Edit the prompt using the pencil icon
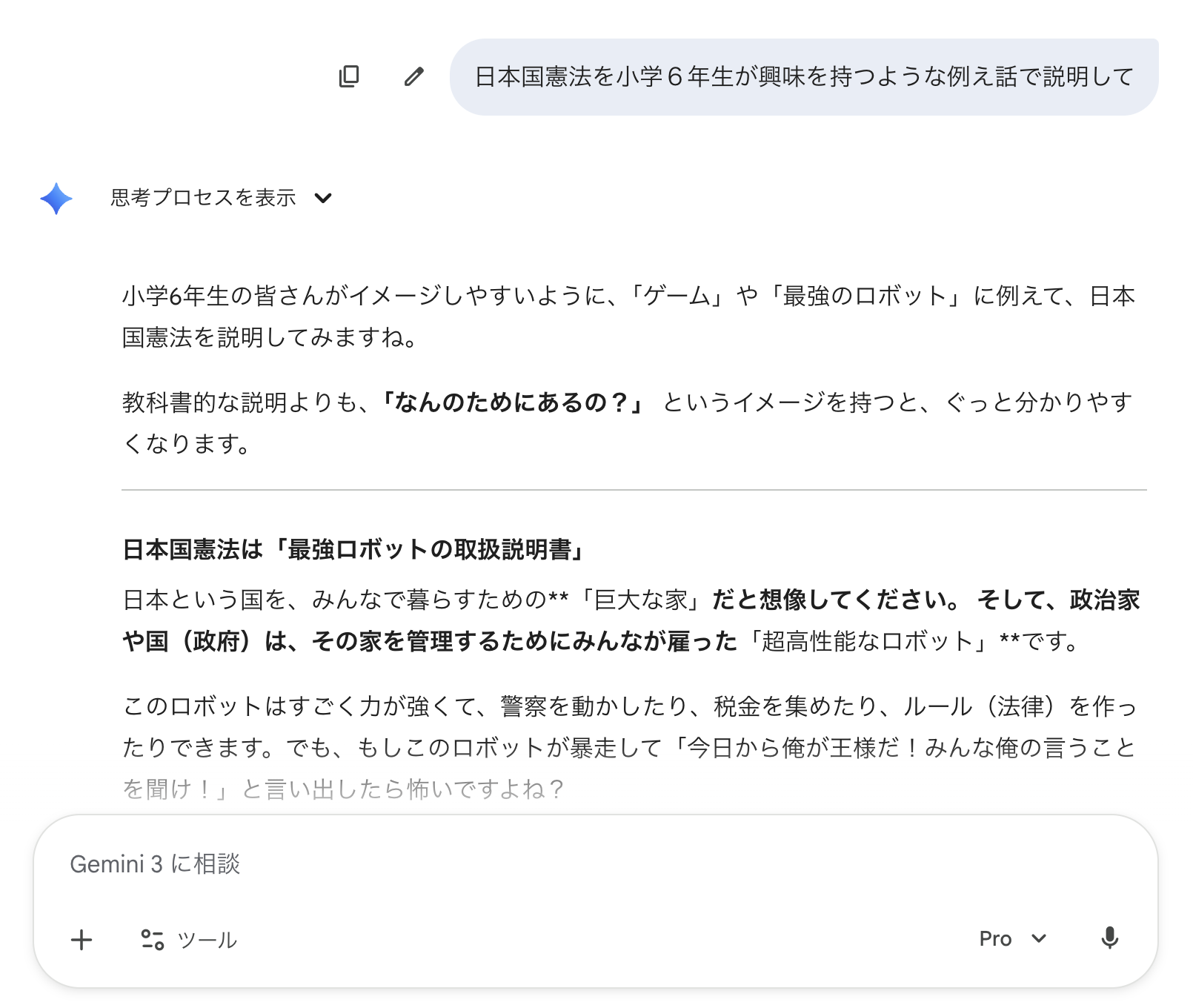This screenshot has width=1193, height=1008. [x=413, y=76]
